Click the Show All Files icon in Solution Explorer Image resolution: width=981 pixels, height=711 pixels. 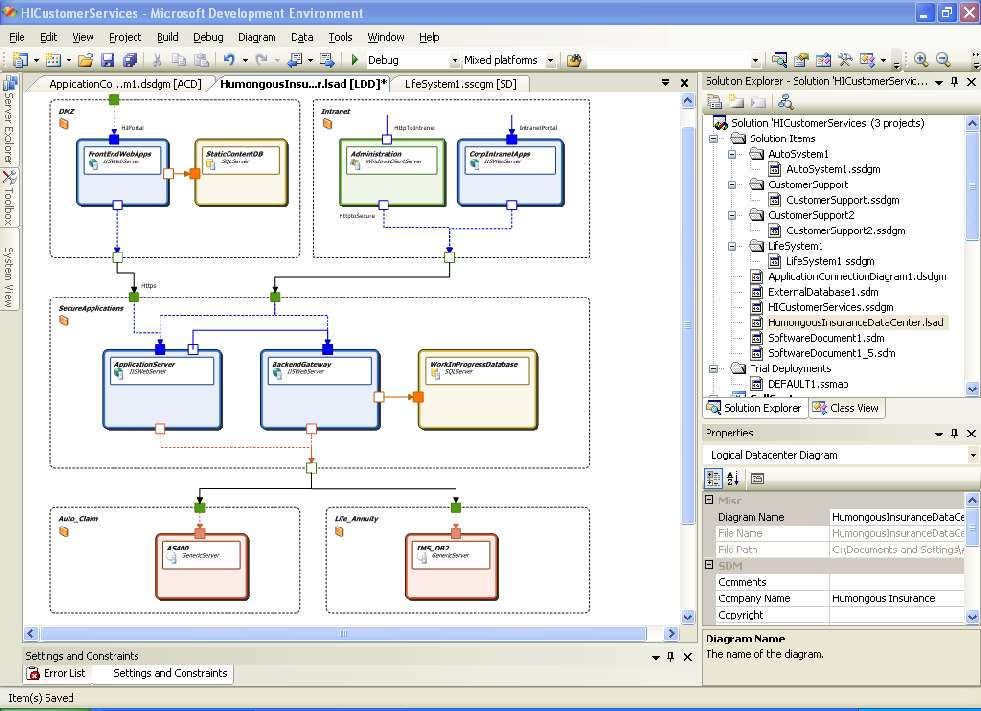point(736,102)
